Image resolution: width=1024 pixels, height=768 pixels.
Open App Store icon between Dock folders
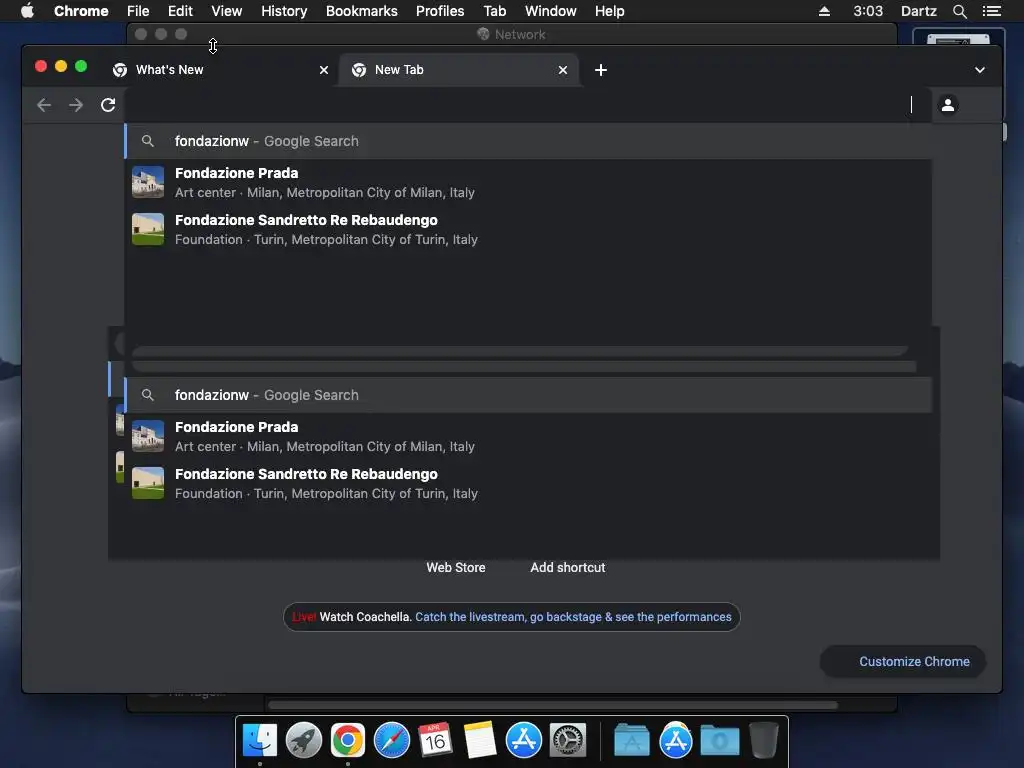click(x=676, y=741)
